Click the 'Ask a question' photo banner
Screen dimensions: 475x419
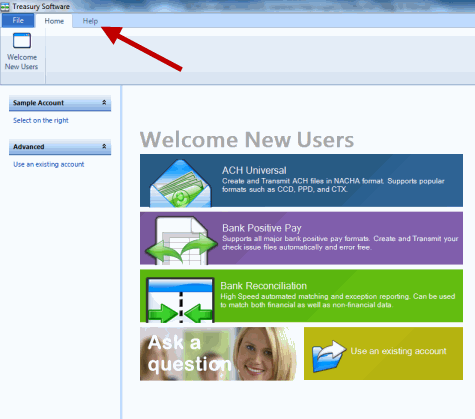point(218,354)
